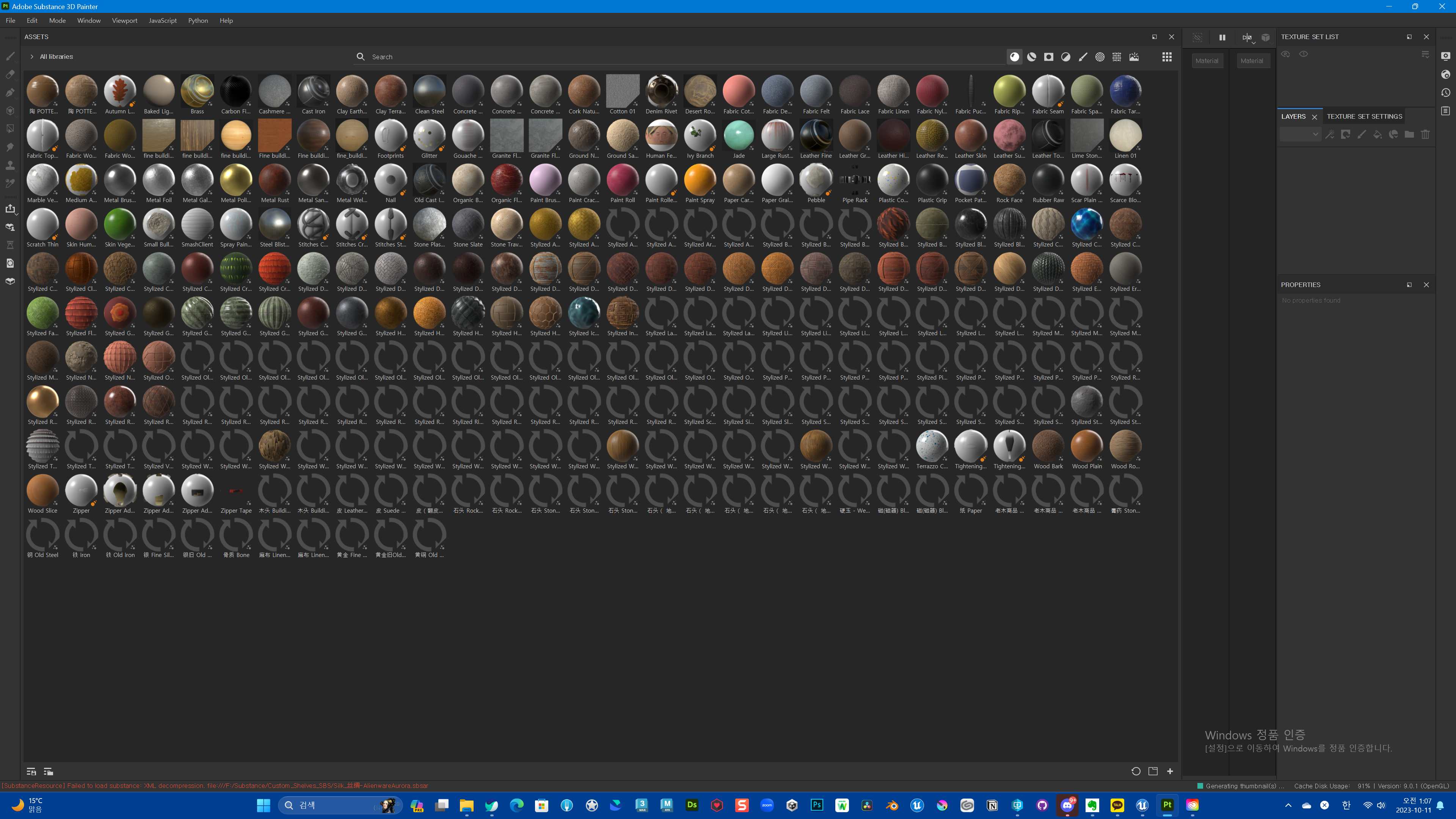The image size is (1456, 819).
Task: Open the History panel icon
Action: click(x=1446, y=93)
